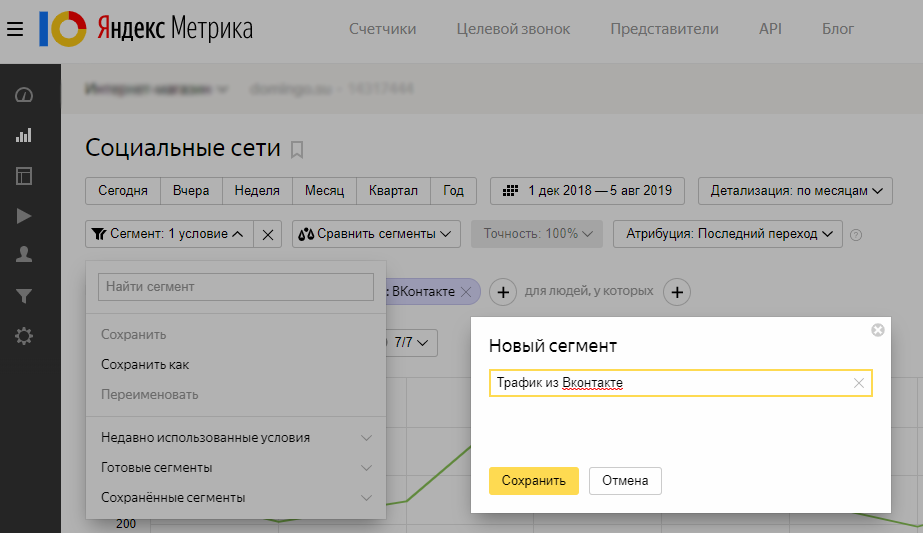
Task: Cancel with the Отмена button
Action: [x=625, y=481]
